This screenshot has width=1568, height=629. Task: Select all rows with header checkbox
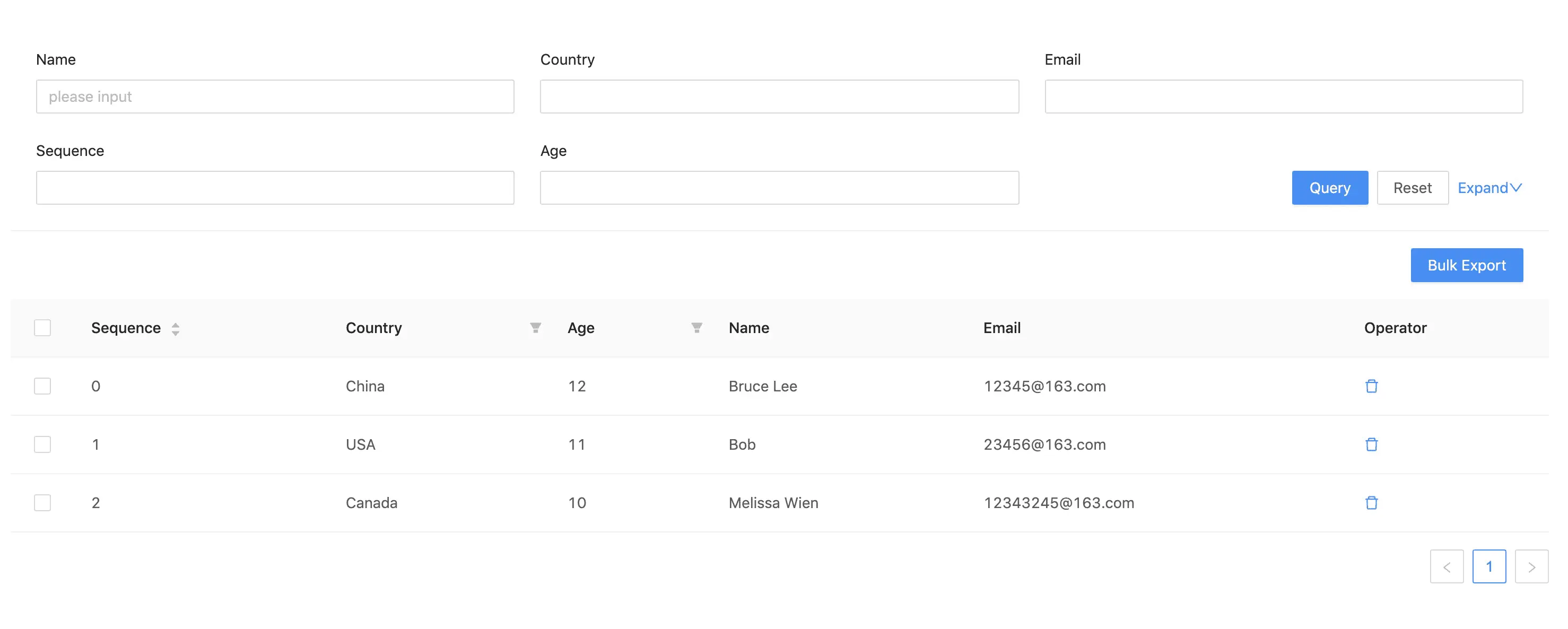point(42,328)
